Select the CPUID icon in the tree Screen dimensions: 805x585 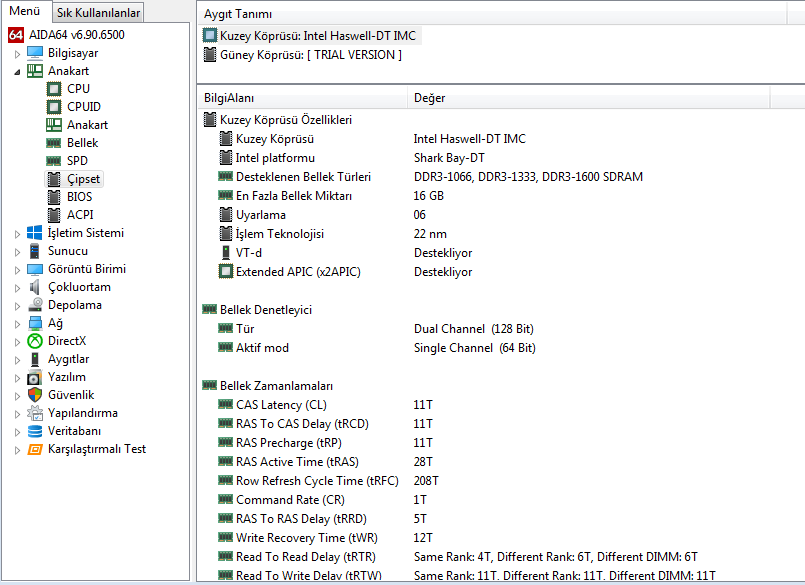click(x=54, y=107)
